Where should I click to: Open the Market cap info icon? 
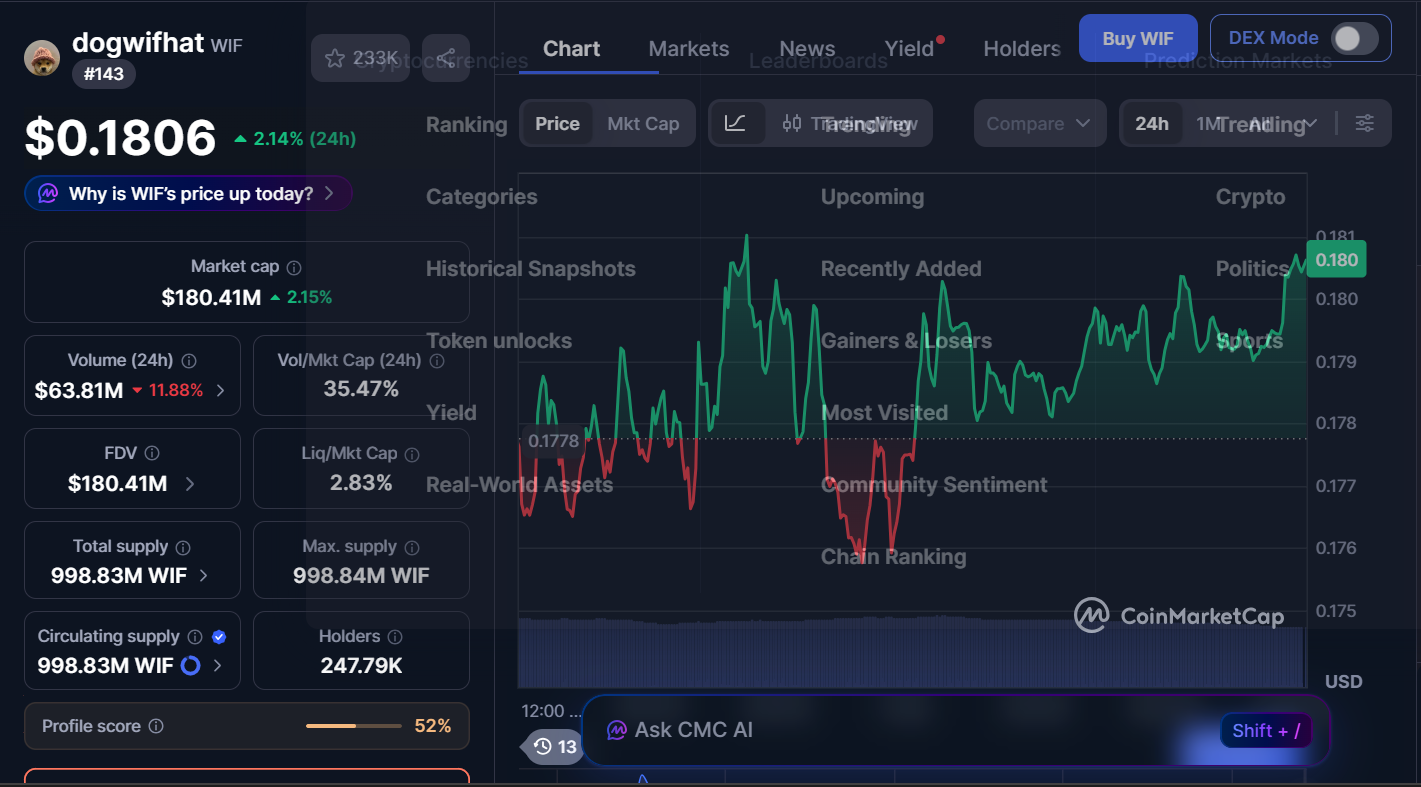click(x=293, y=266)
